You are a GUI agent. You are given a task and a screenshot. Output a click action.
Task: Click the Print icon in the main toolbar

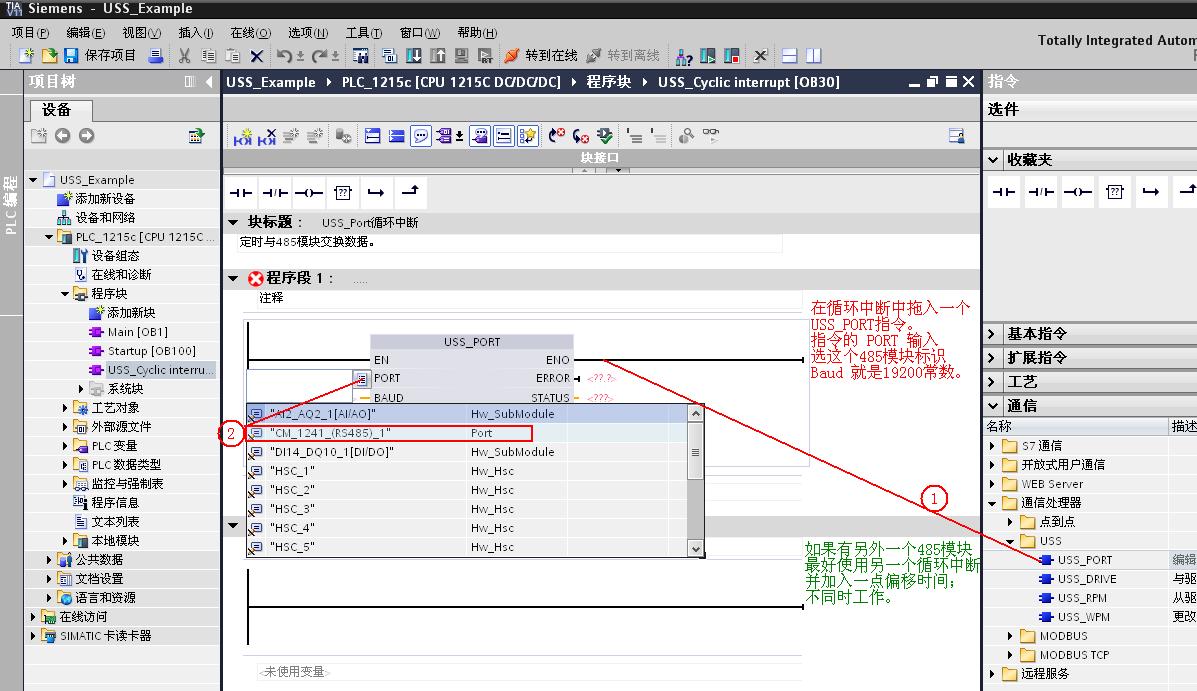pyautogui.click(x=156, y=56)
